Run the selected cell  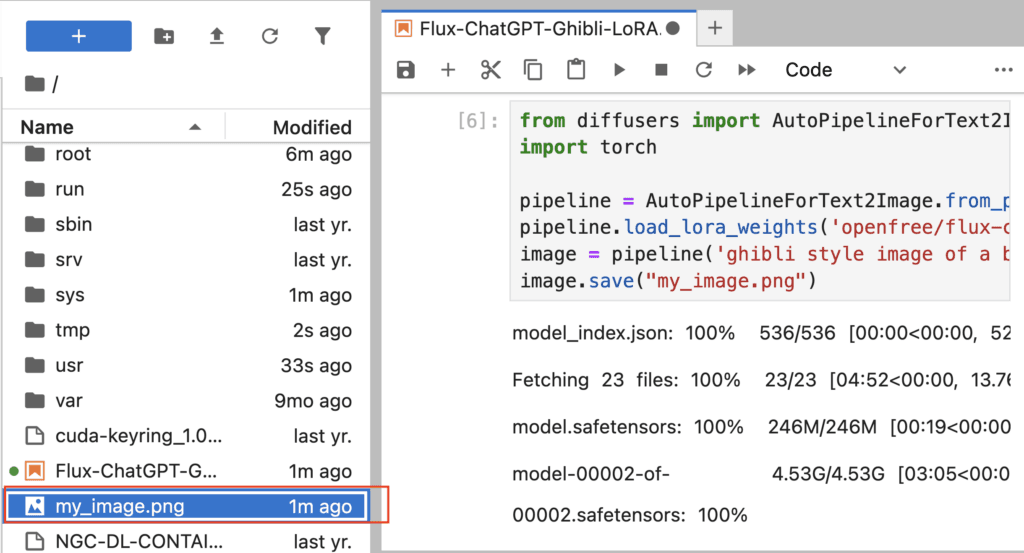click(619, 70)
